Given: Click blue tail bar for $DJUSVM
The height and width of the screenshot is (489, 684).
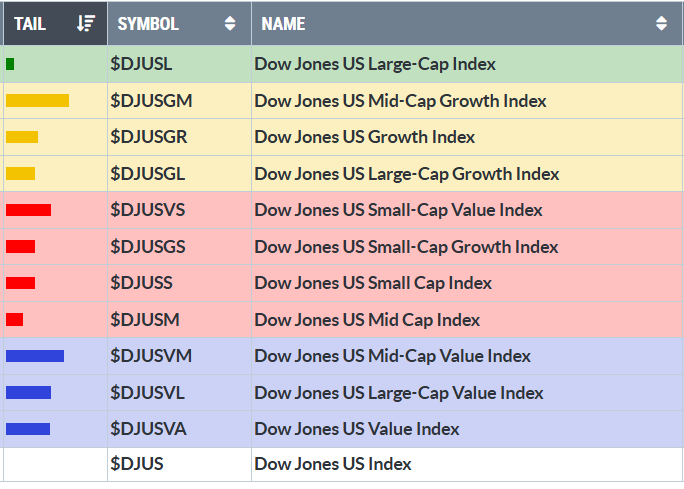Looking at the screenshot, I should pyautogui.click(x=35, y=356).
